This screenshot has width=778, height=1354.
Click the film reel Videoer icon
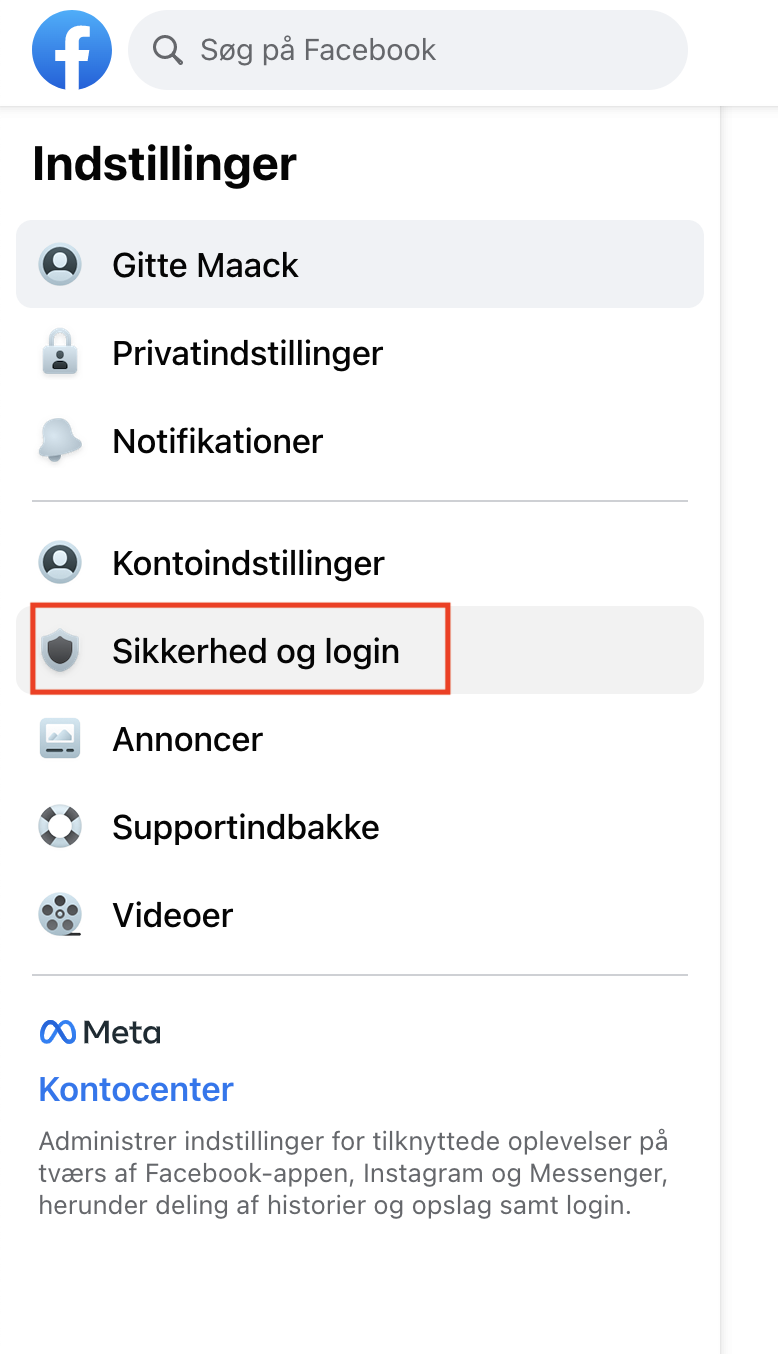pos(60,915)
